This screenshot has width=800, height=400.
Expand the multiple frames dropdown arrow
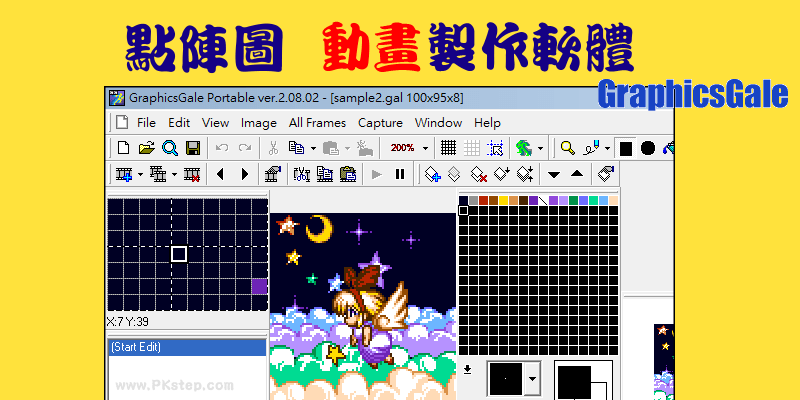pyautogui.click(x=174, y=175)
